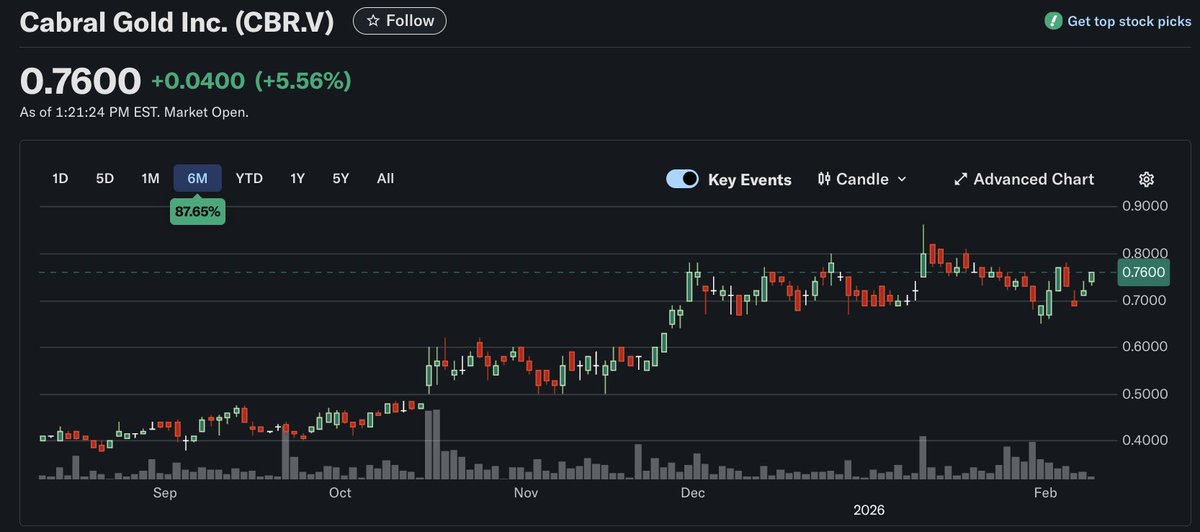Screen dimensions: 1200x532
Task: Click the current price label 0.7600 on axis
Action: 1144,272
